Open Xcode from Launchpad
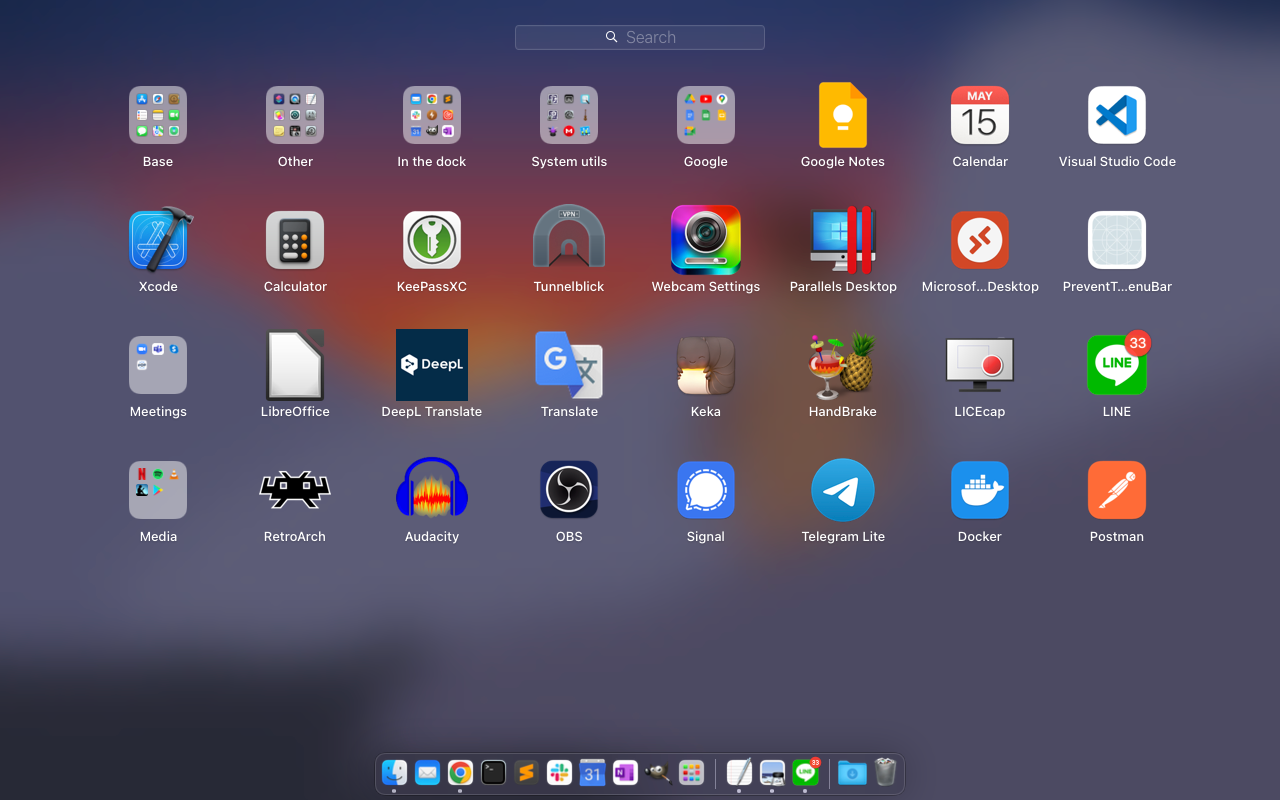 [x=158, y=240]
